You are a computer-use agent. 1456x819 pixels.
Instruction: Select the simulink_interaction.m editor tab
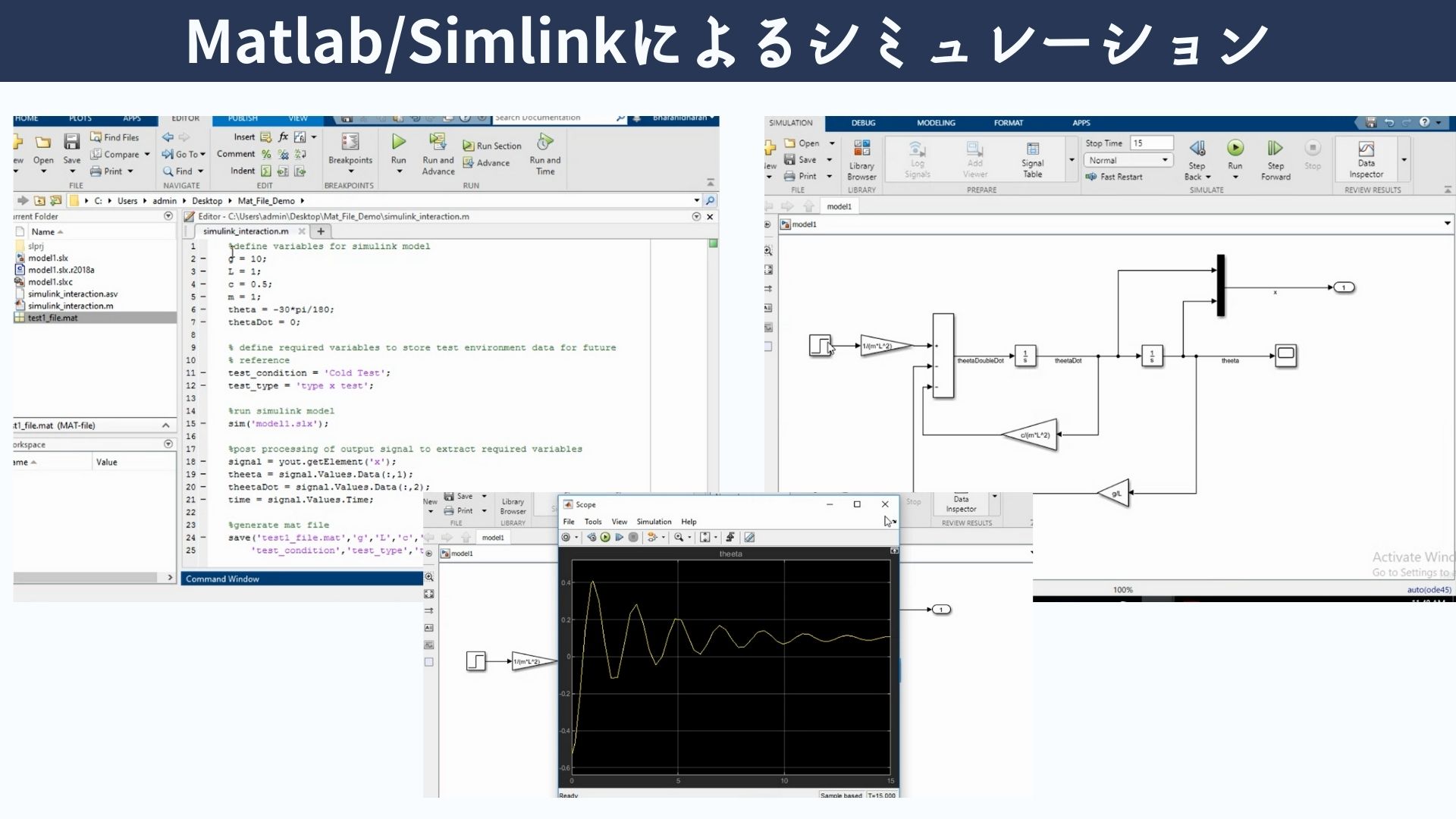point(246,231)
